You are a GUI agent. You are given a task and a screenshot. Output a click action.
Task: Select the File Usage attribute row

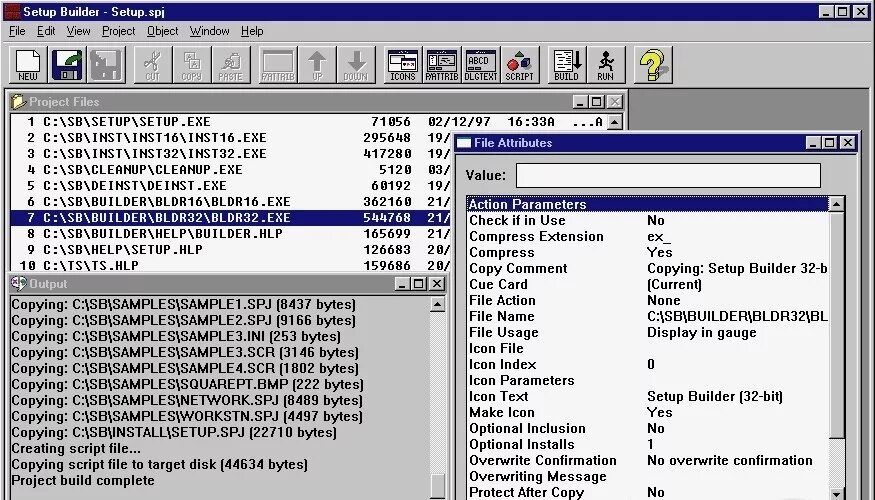click(x=648, y=333)
